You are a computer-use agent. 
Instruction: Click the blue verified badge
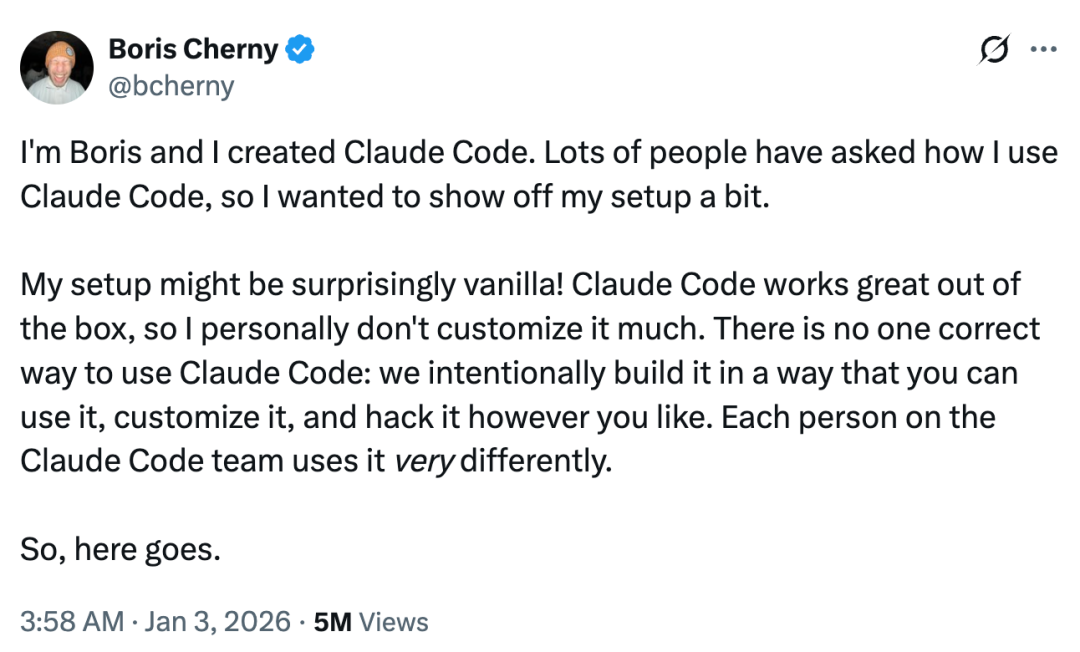coord(300,50)
